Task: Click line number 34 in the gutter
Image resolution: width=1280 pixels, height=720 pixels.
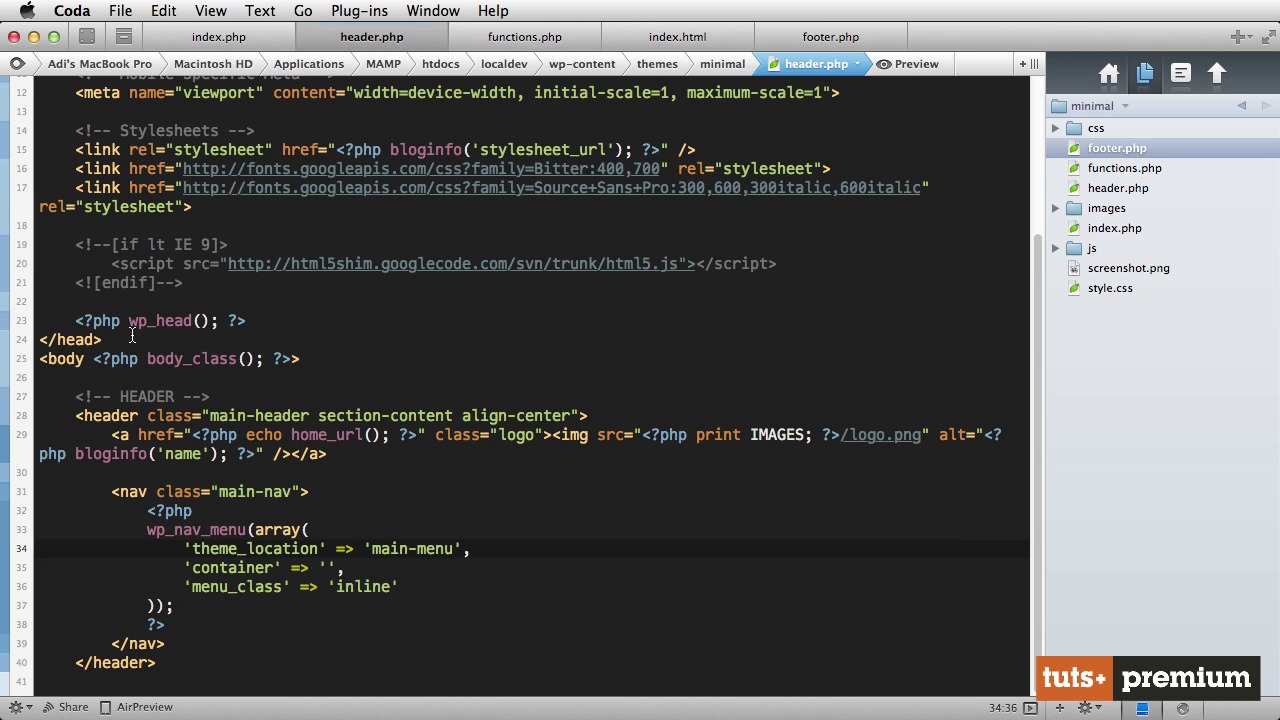Action: click(x=21, y=549)
